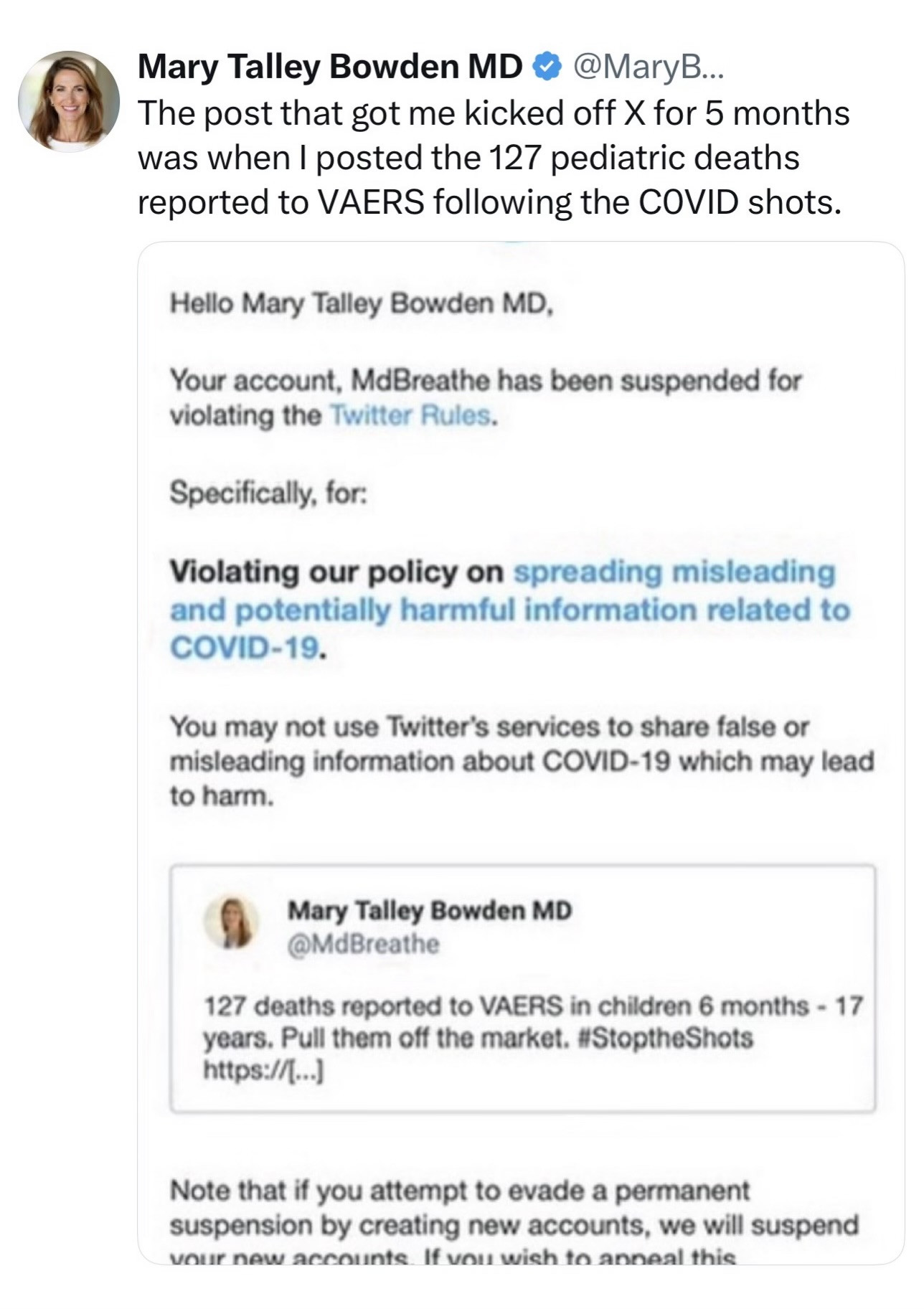Open the Mary Talley Bowden MD display name
Screen dimensions: 924x1309
tap(330, 67)
